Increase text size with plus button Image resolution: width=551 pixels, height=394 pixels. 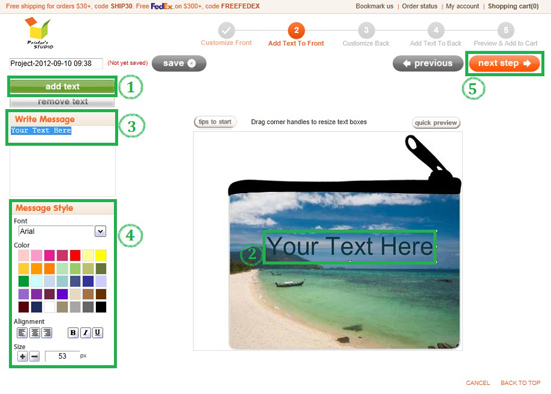pos(22,356)
